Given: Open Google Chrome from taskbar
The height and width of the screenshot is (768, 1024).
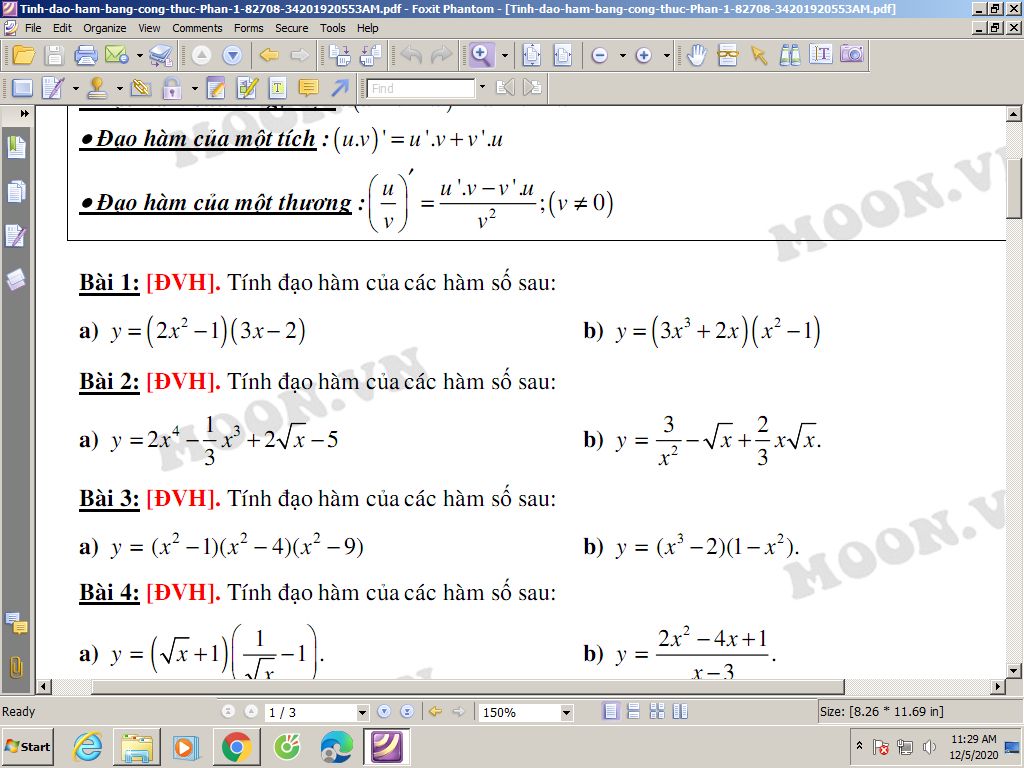Looking at the screenshot, I should pyautogui.click(x=236, y=746).
